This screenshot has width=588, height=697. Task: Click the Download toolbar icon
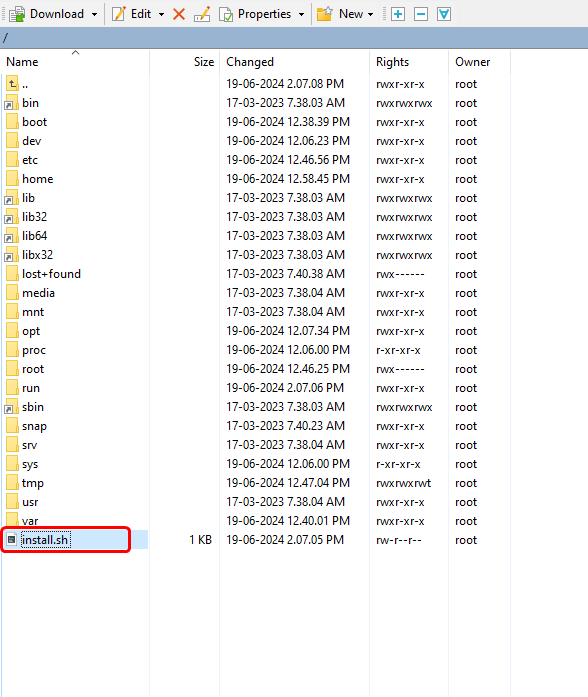(17, 14)
